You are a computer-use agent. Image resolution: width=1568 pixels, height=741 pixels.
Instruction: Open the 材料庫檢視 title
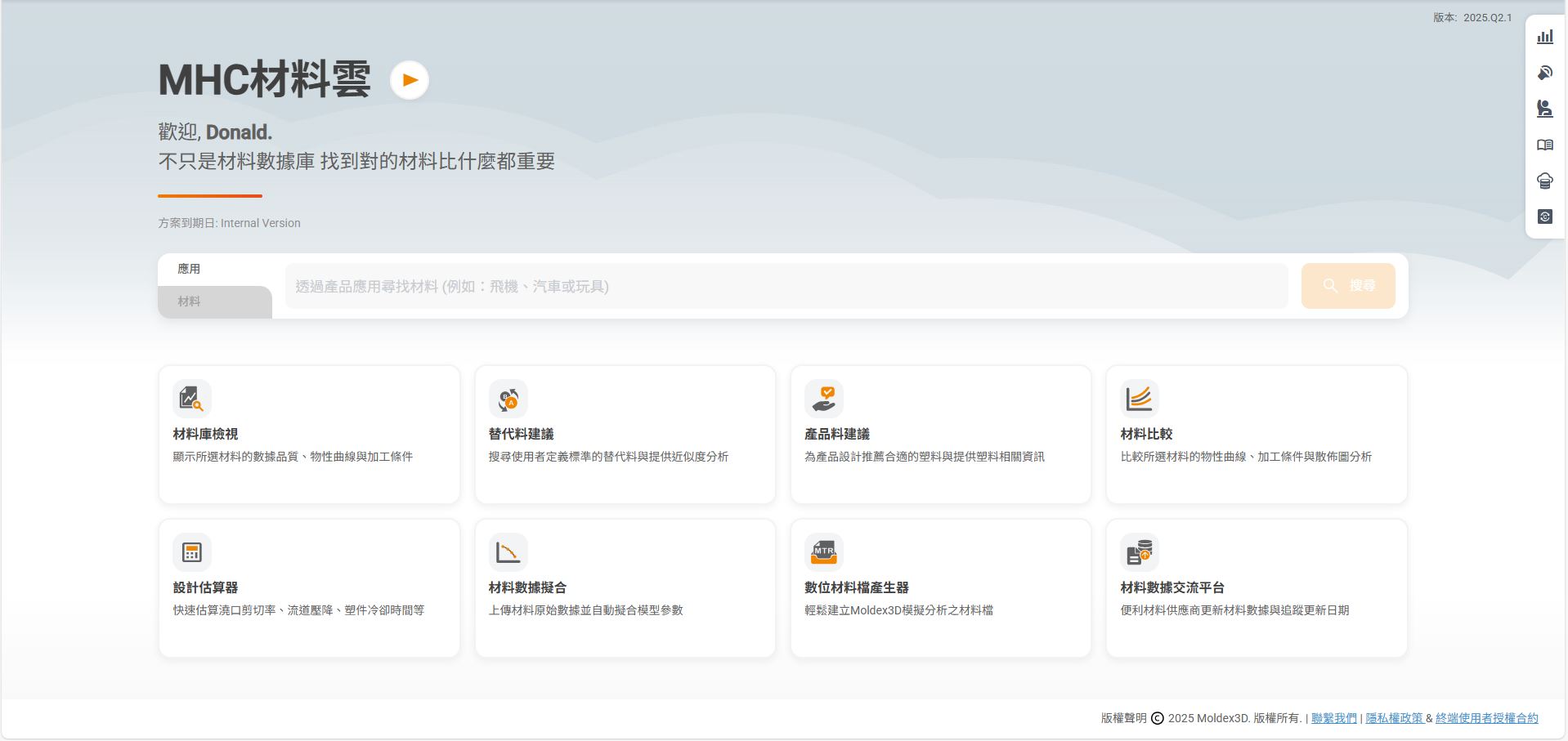[205, 434]
